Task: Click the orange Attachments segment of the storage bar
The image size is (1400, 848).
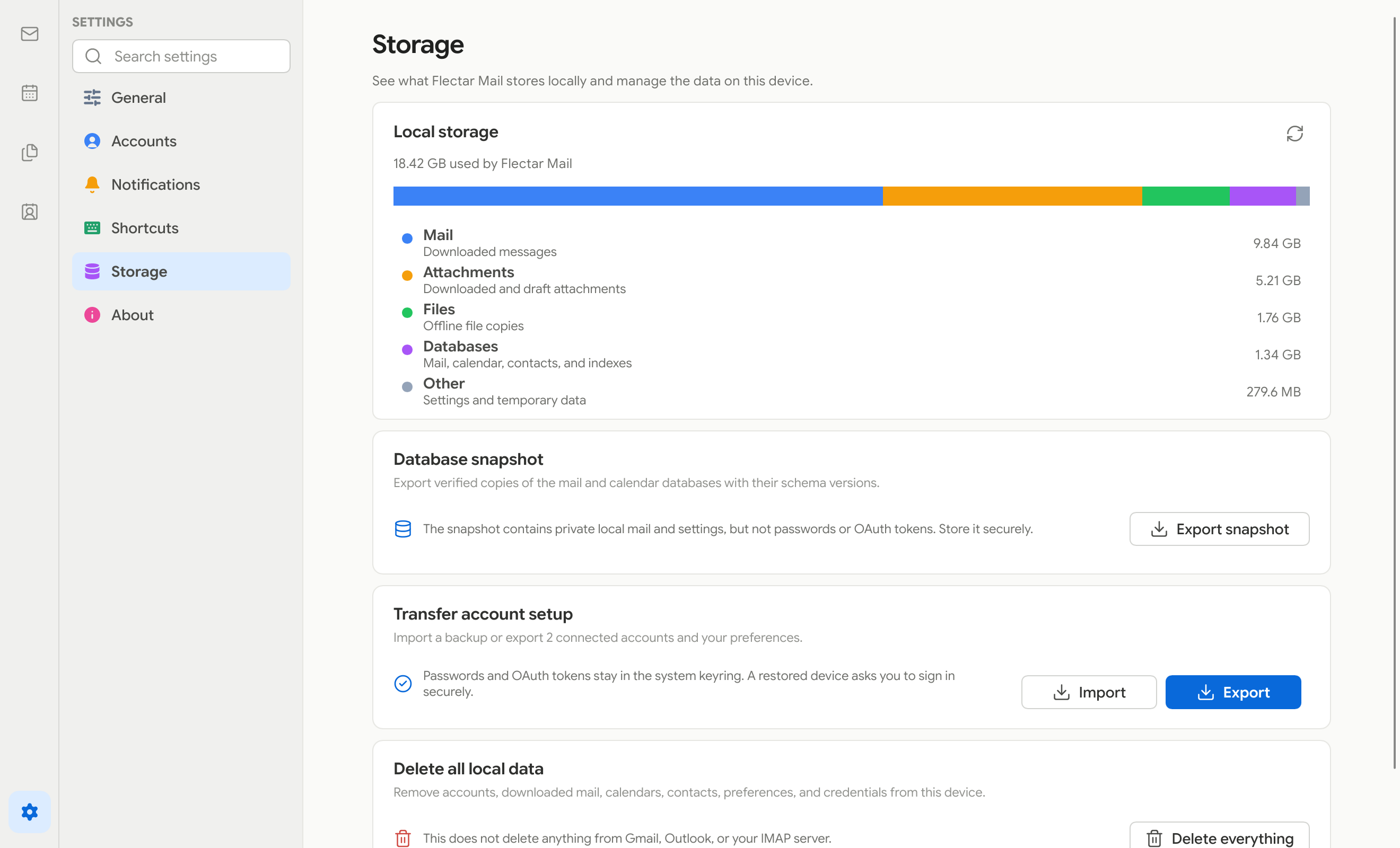Action: tap(1012, 196)
